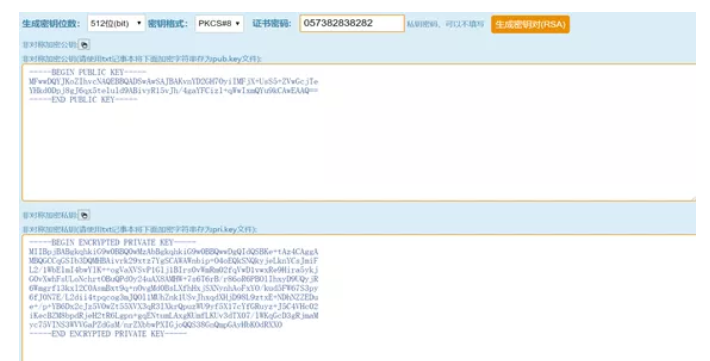Click the certificate password field containing 057382838282
710x361 pixels.
[x=352, y=23]
